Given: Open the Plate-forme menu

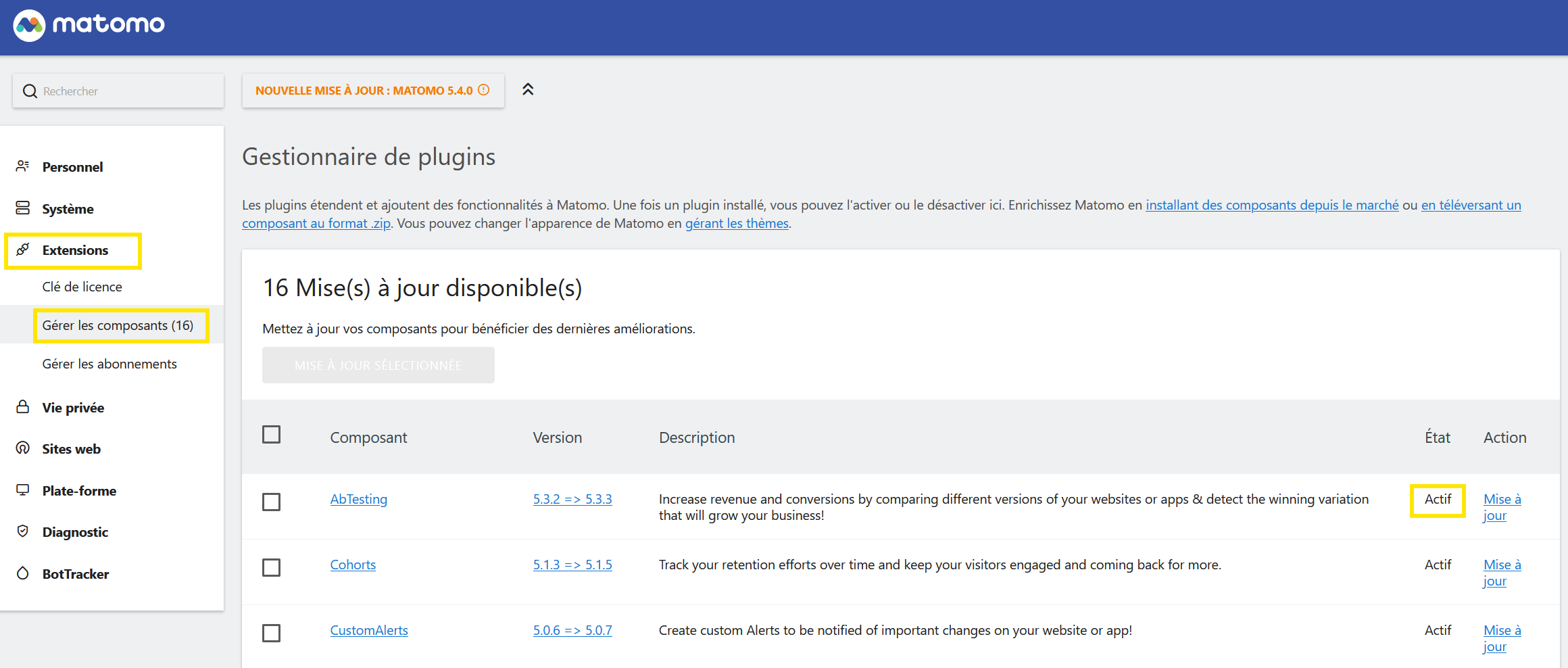Looking at the screenshot, I should pos(79,491).
